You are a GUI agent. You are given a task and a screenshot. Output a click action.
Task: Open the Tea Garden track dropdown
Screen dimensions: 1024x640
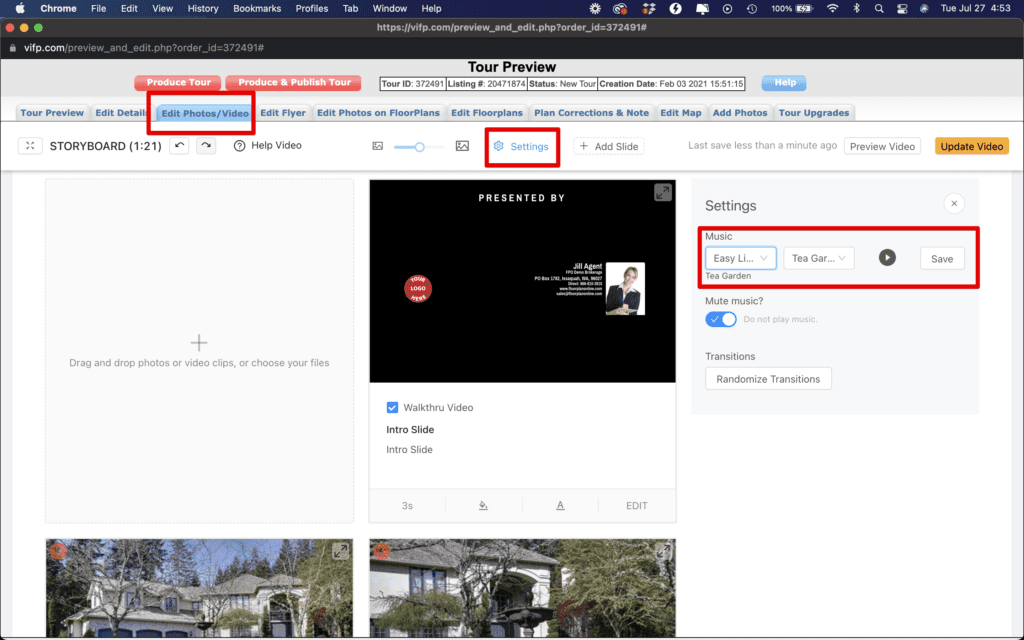(x=818, y=257)
